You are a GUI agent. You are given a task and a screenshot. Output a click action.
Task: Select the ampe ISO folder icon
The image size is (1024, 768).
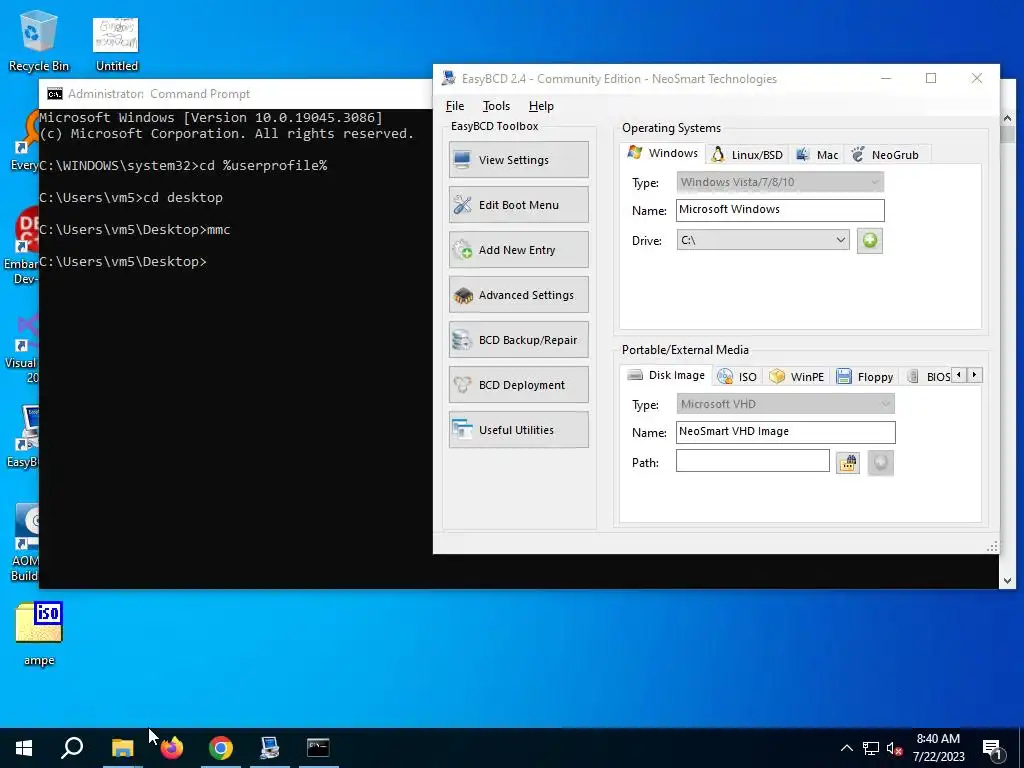[39, 633]
